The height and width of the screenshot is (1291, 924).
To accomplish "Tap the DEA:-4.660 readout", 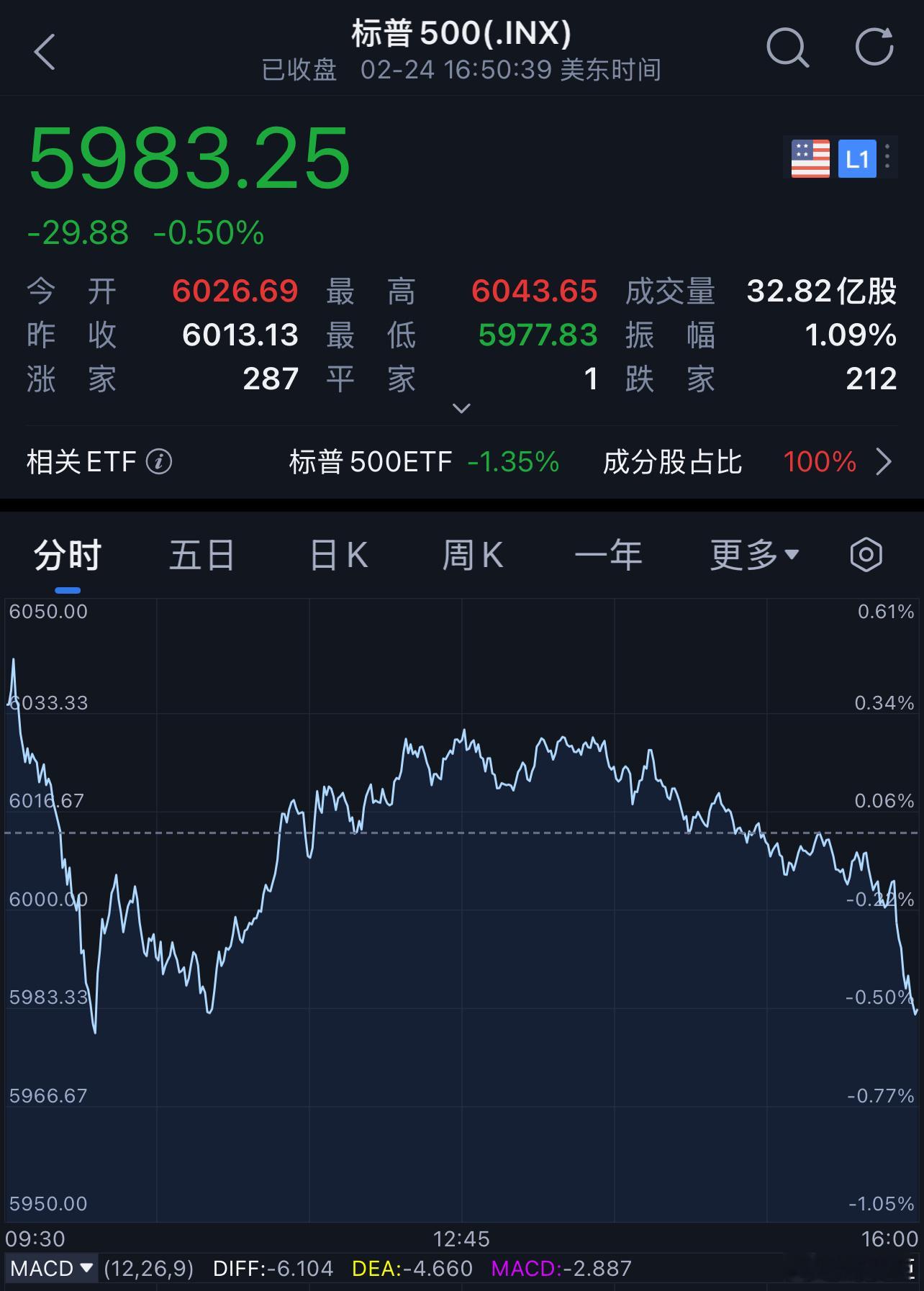I will [412, 1268].
